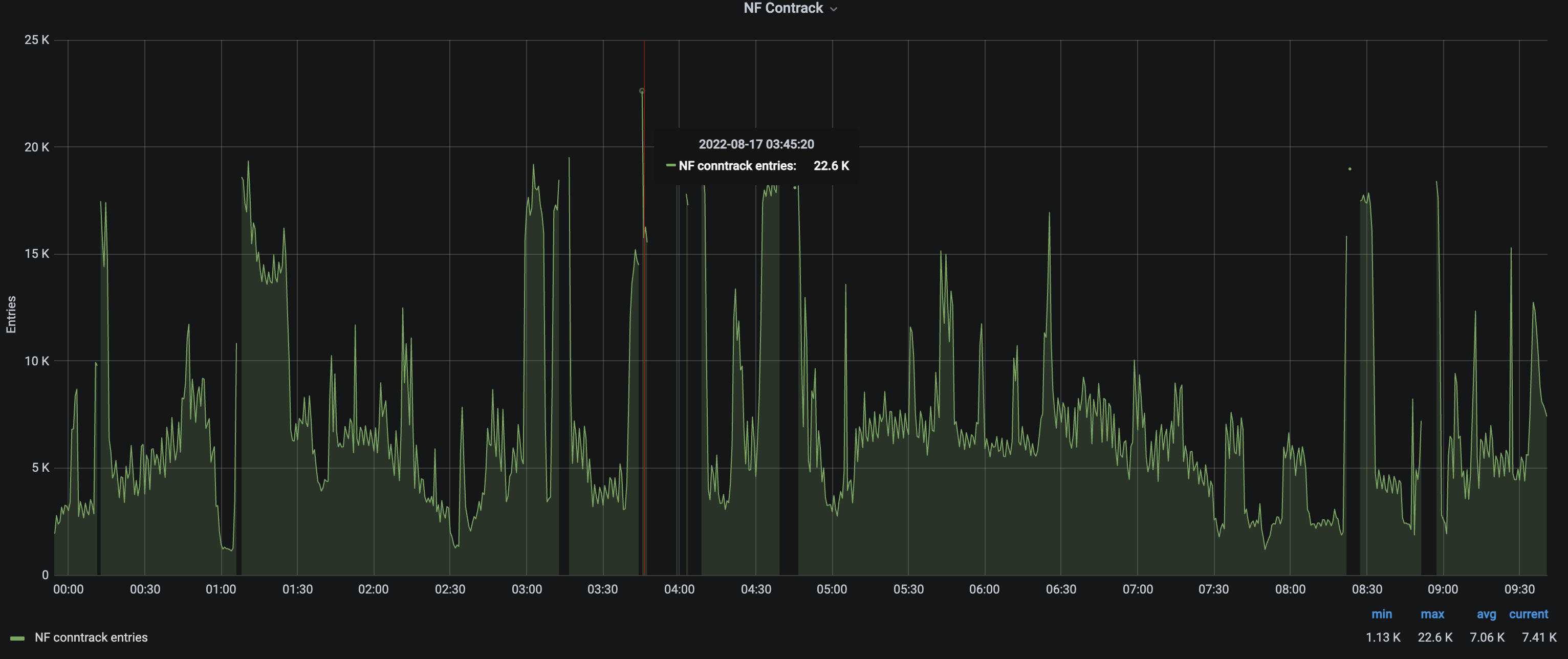Viewport: 1568px width, 659px height.
Task: Sort legend by avg column
Action: [1486, 614]
